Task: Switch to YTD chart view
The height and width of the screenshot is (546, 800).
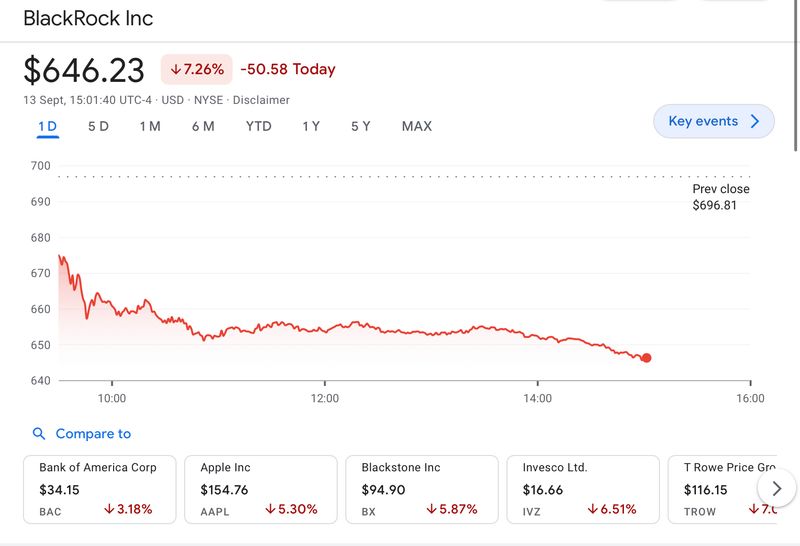Action: pos(258,126)
